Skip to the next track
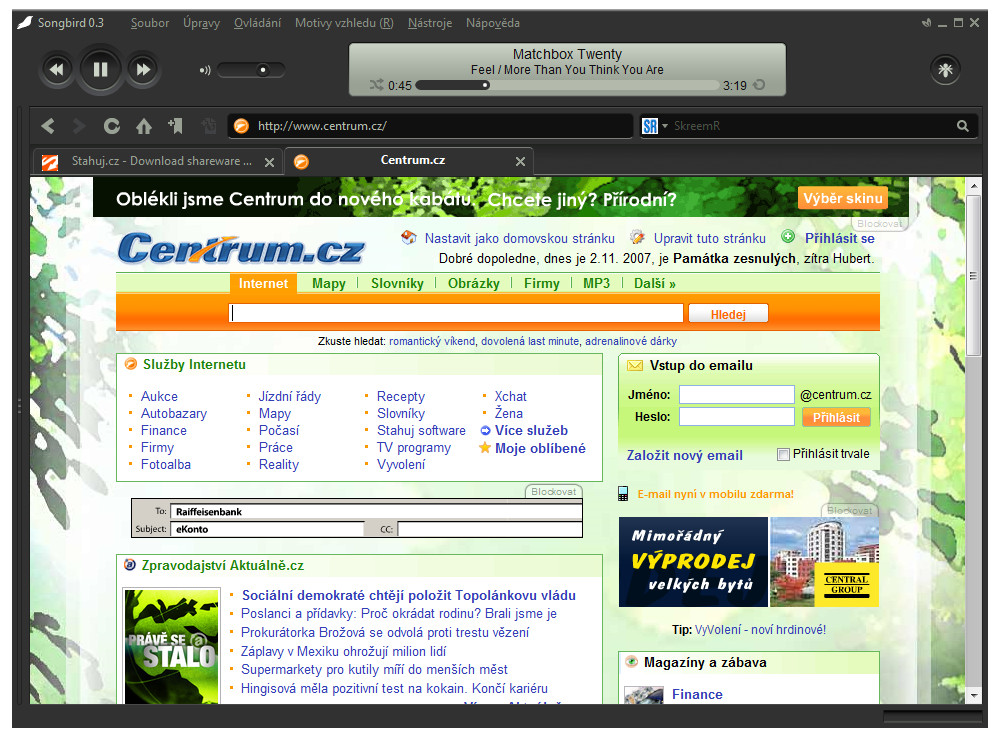The height and width of the screenshot is (744, 998). [143, 69]
